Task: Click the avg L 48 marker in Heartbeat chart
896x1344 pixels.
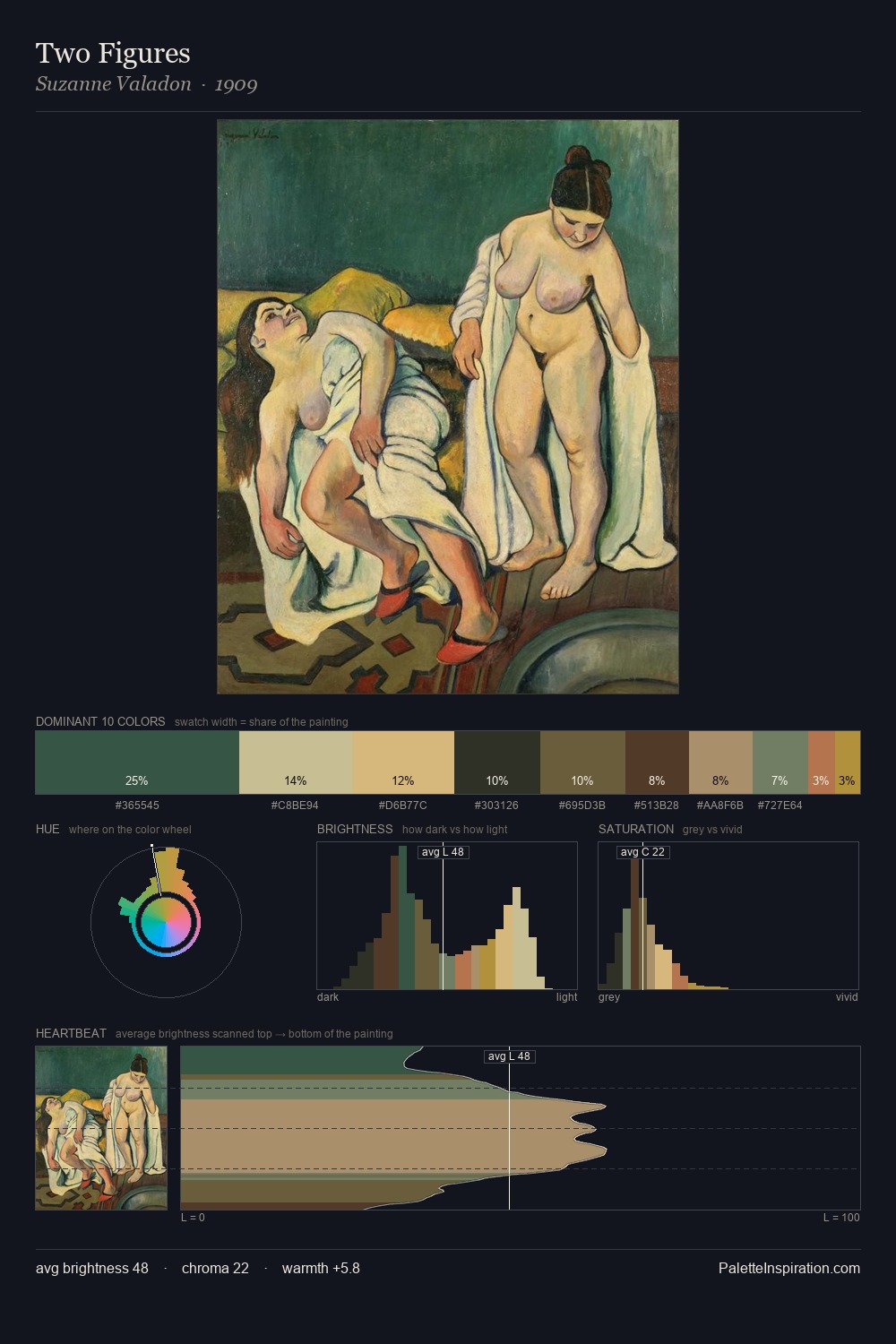Action: point(509,1056)
